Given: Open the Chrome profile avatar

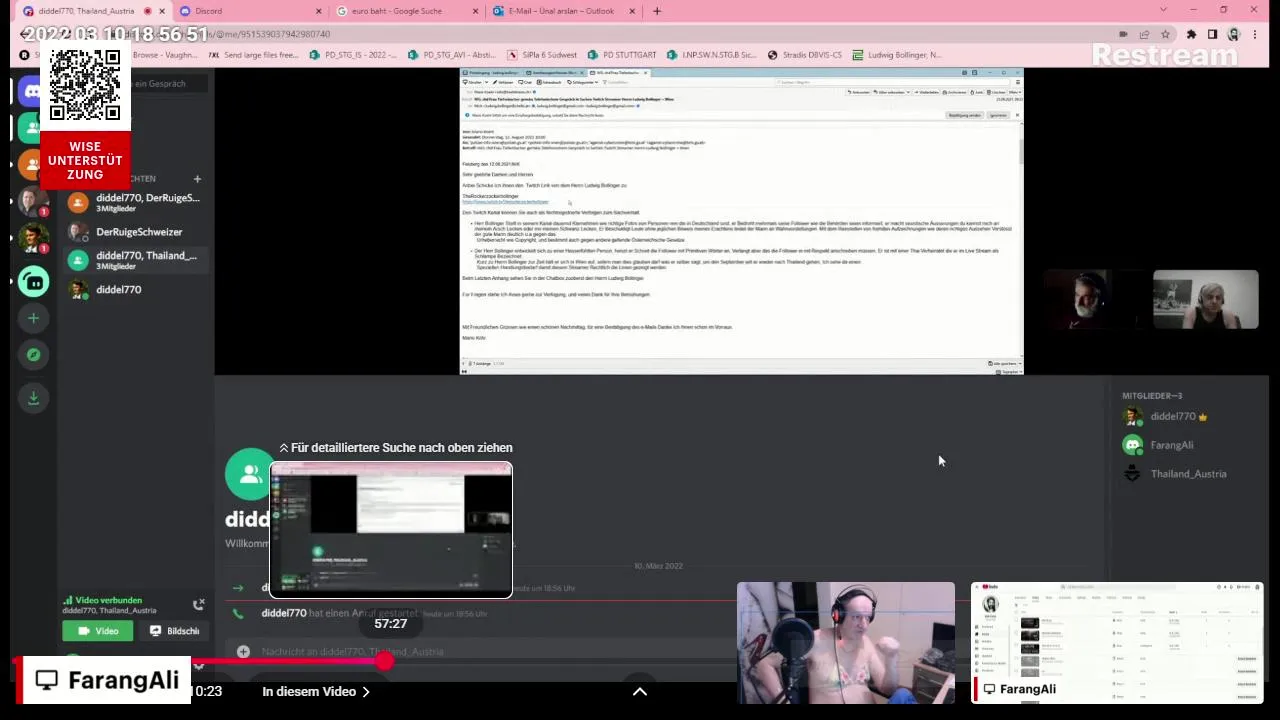Looking at the screenshot, I should 1233,34.
